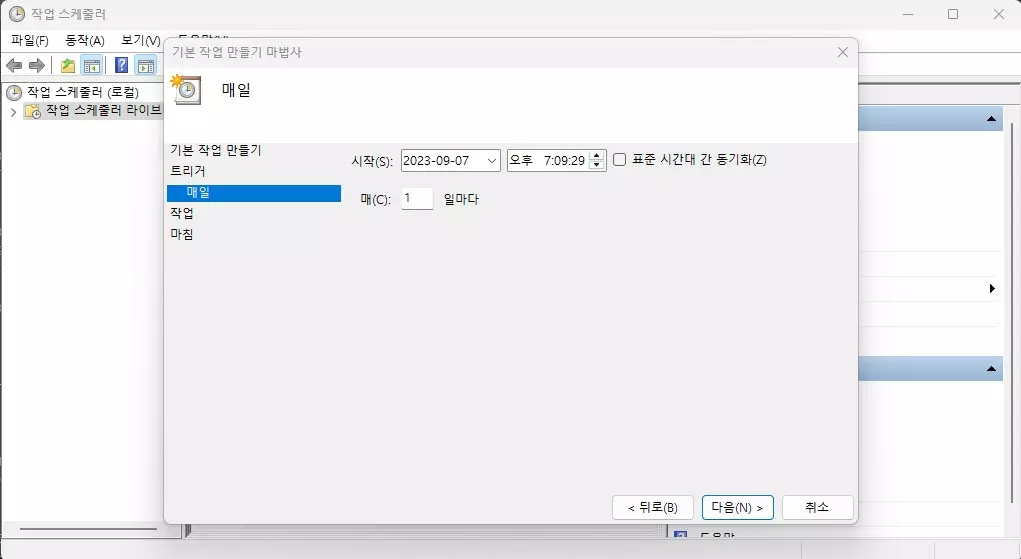Screen dimensions: 1021x559
Task: Collapse the first Actions pane section arrow
Action: click(991, 119)
